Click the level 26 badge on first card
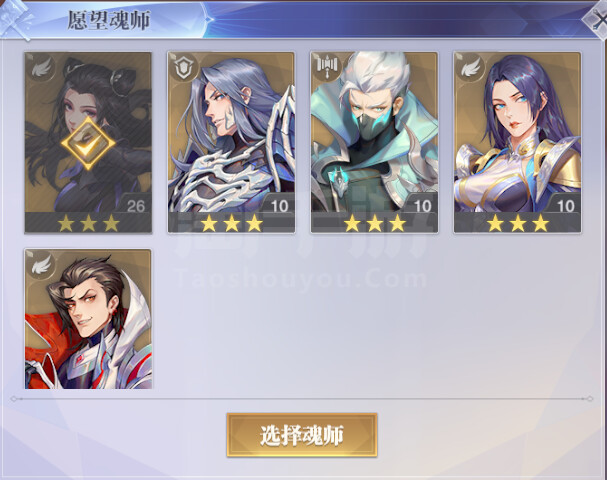The width and height of the screenshot is (607, 480). point(135,205)
